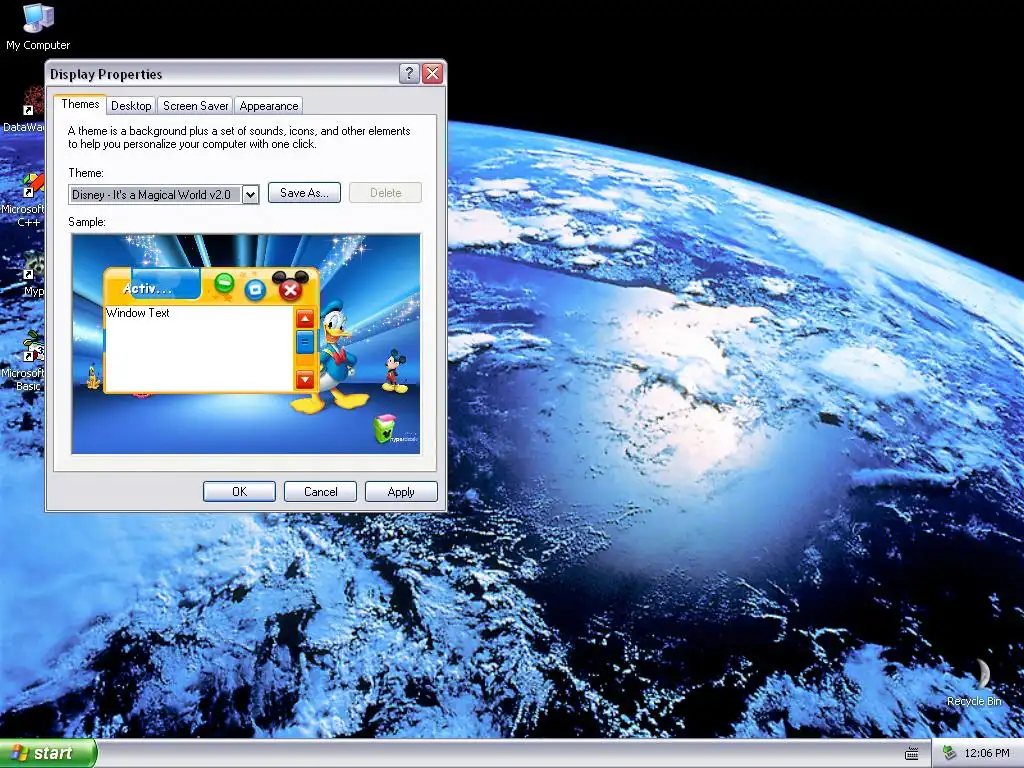
Task: Click the Cancel button
Action: tap(320, 492)
